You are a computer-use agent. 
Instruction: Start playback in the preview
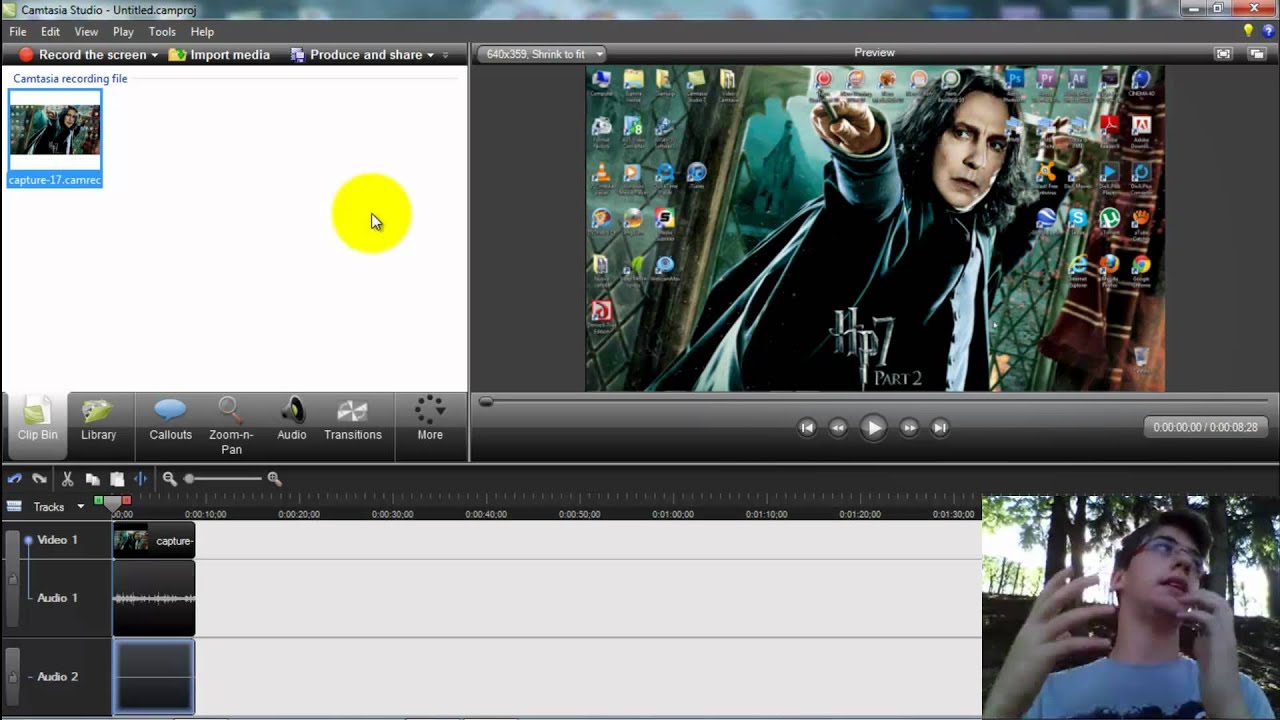point(873,428)
